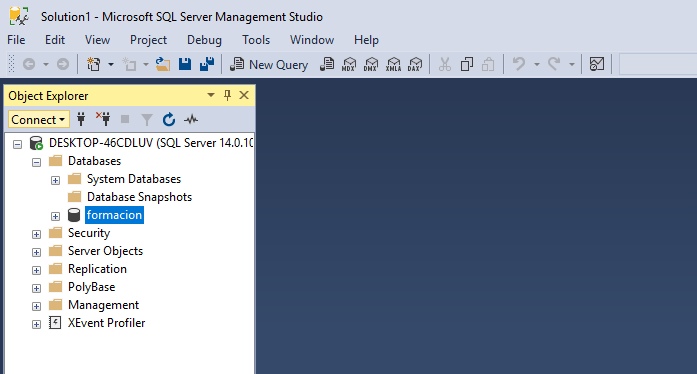This screenshot has width=697, height=374.
Task: Click the Save icon
Action: point(185,64)
